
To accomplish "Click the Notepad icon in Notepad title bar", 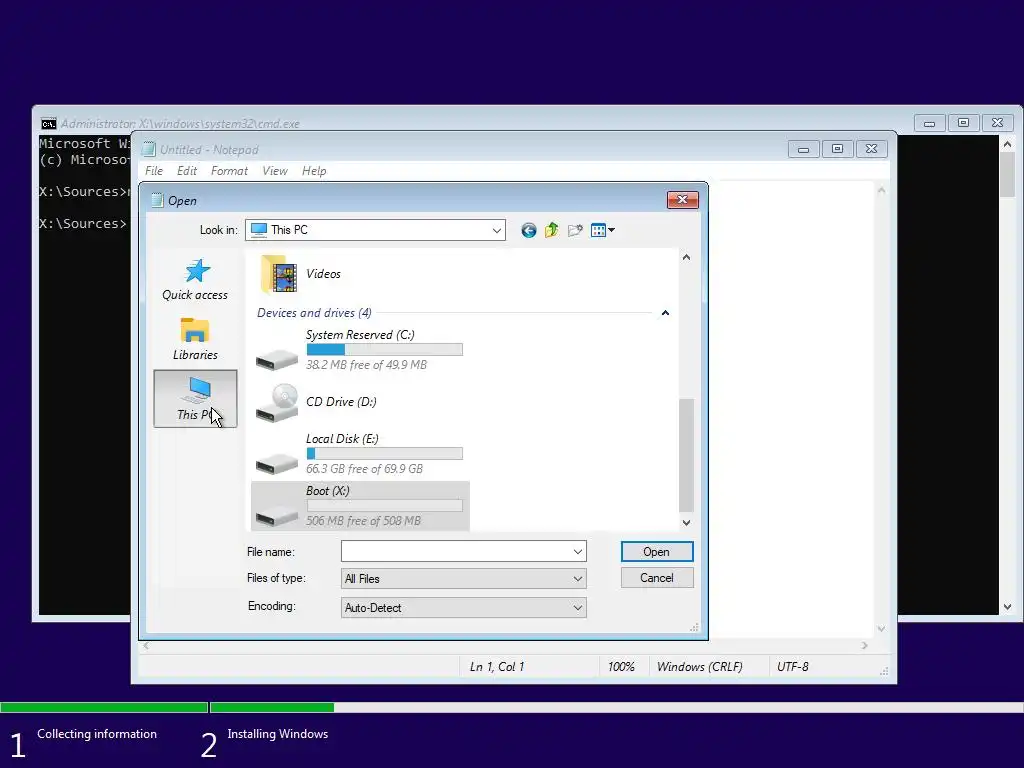I will click(x=150, y=150).
